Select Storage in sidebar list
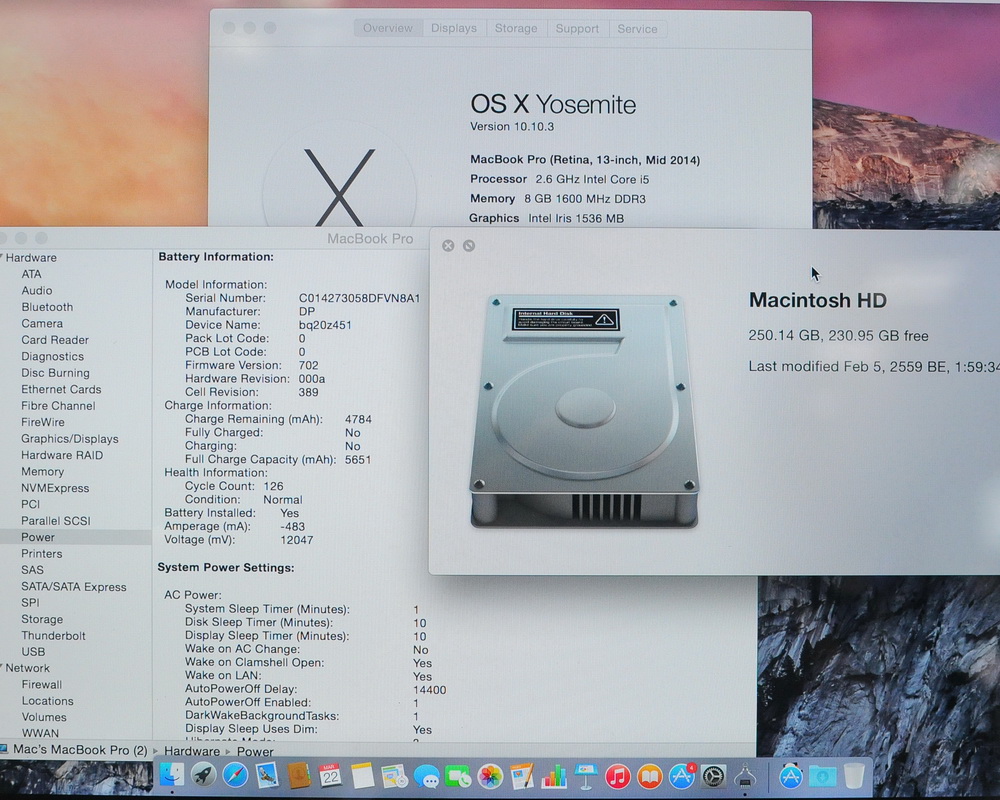The height and width of the screenshot is (800, 1000). [x=42, y=619]
